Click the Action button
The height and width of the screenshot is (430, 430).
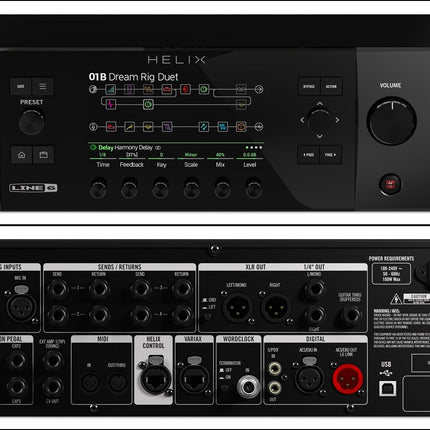[331, 86]
